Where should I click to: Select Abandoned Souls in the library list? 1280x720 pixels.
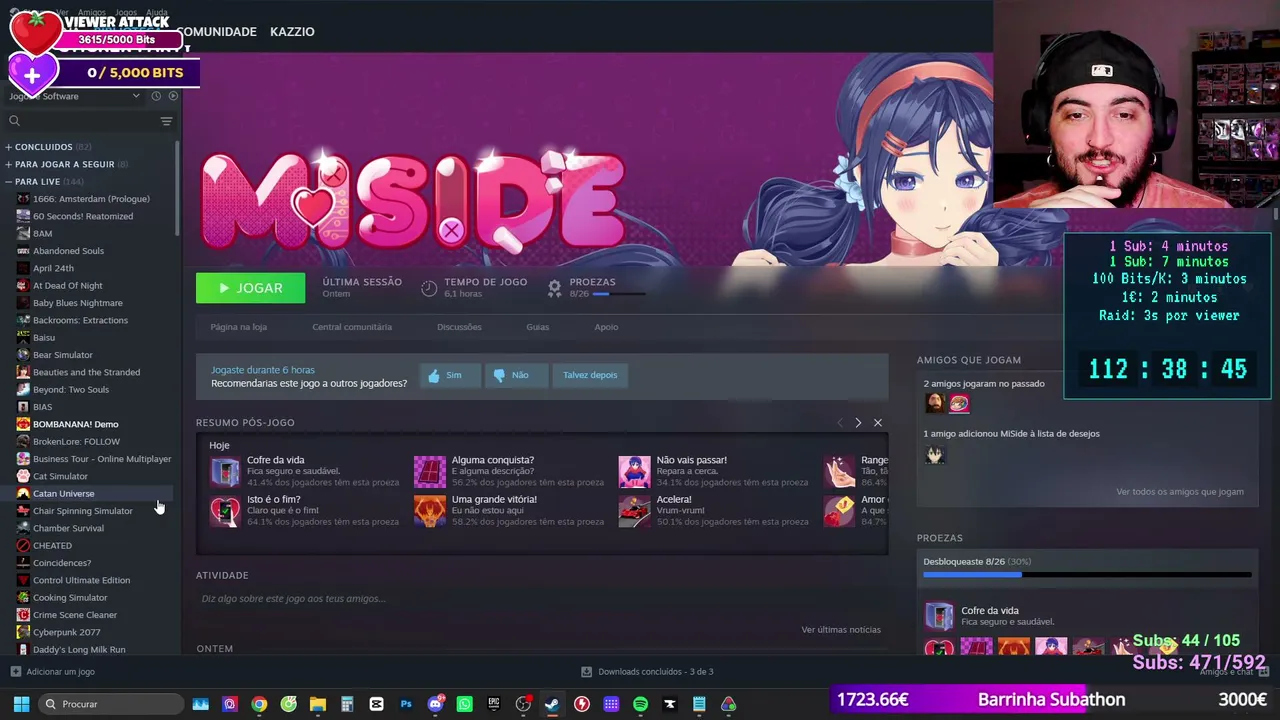68,251
